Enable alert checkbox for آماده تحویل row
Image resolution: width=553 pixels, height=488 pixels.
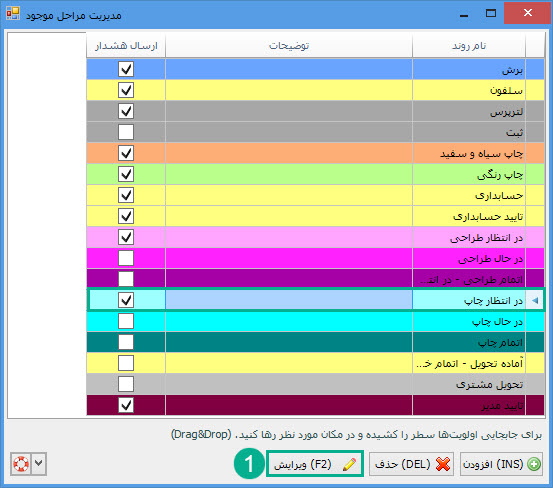[x=126, y=363]
